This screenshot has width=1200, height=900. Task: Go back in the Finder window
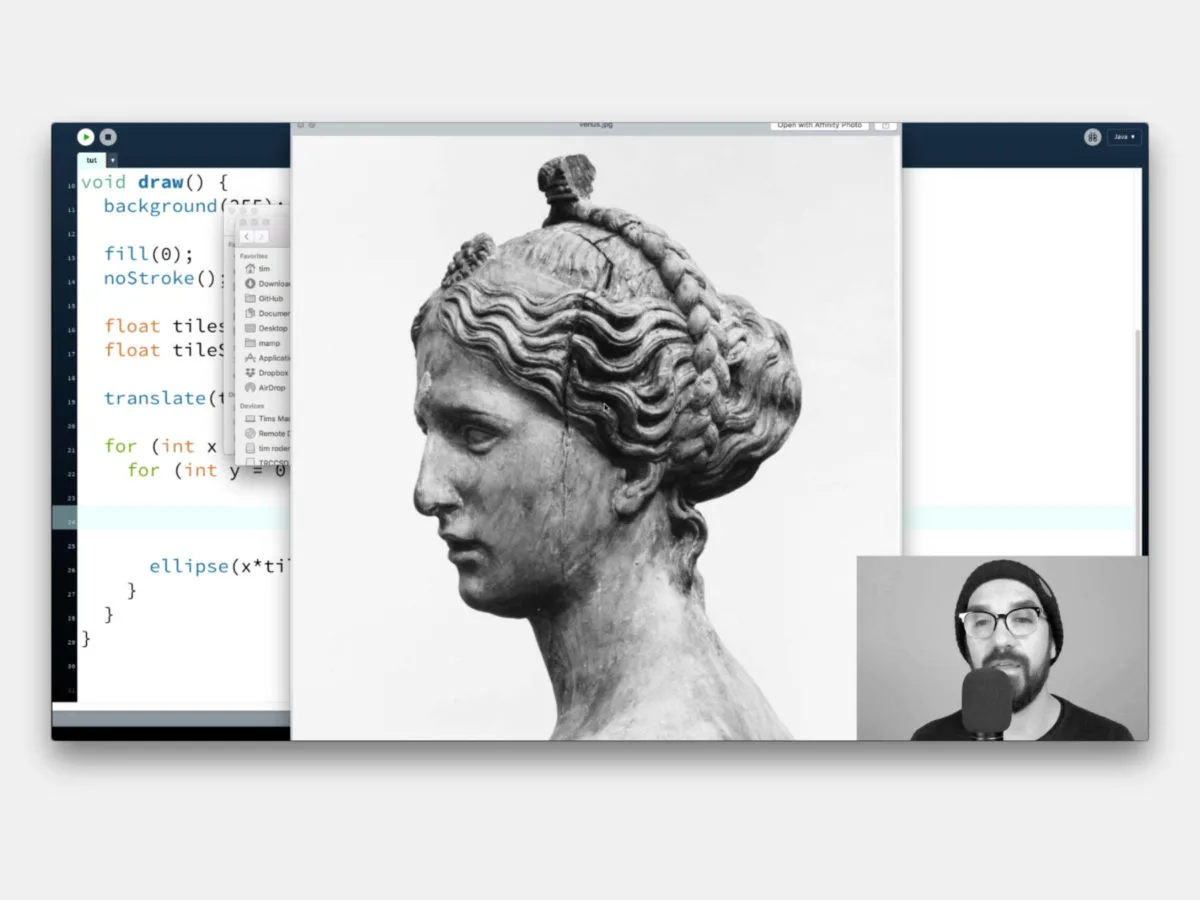point(246,237)
